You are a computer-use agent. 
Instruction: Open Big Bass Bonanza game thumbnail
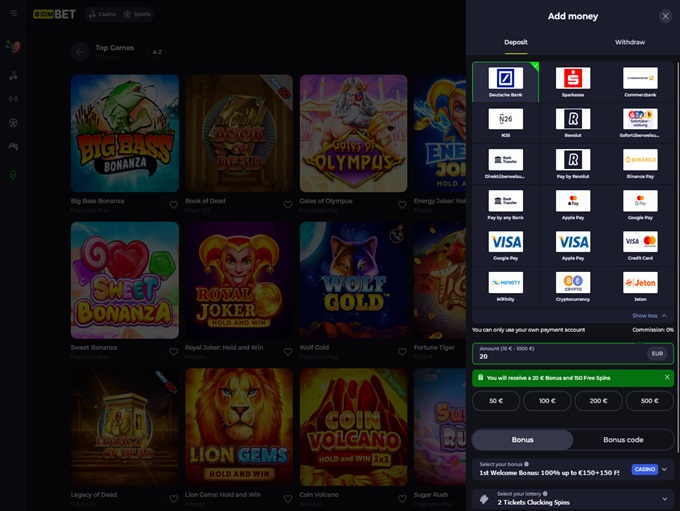click(125, 133)
